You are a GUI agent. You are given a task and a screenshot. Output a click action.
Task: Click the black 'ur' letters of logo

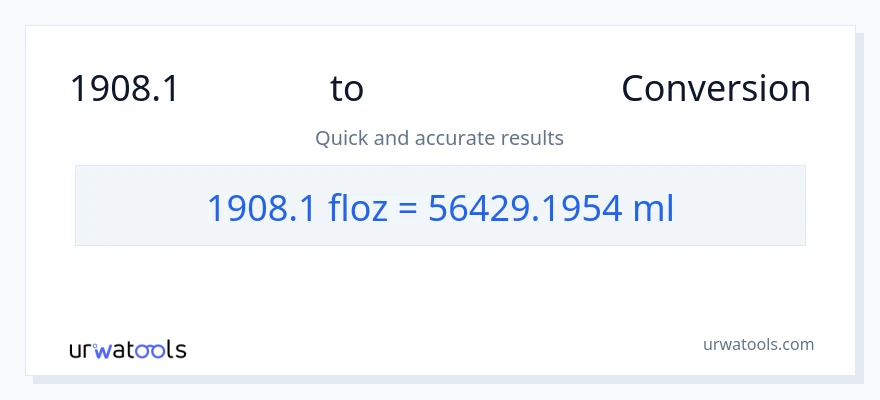[x=80, y=350]
